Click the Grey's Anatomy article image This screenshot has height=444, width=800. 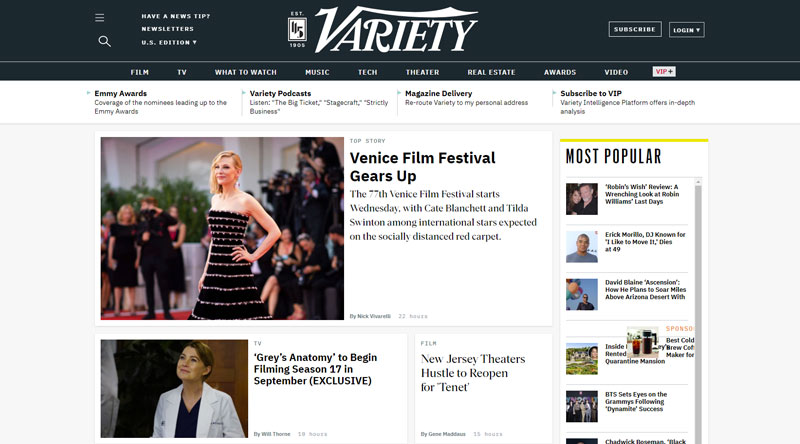click(174, 388)
